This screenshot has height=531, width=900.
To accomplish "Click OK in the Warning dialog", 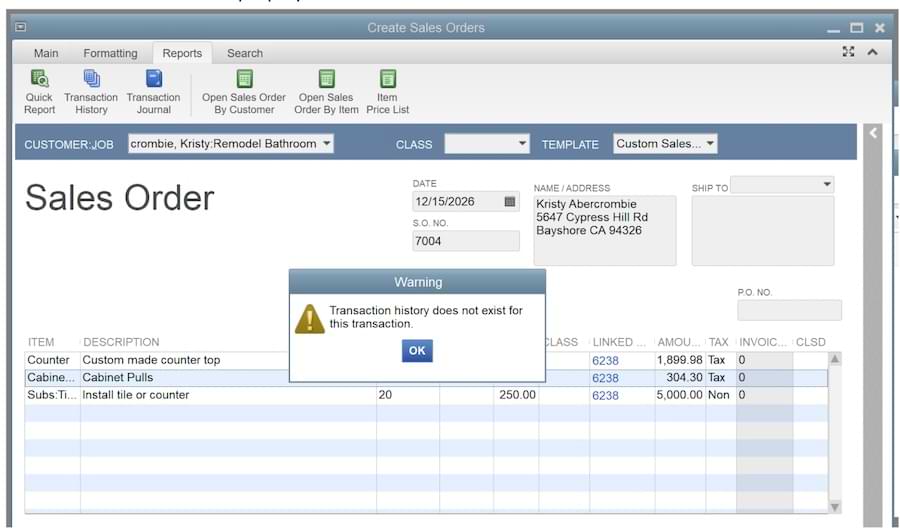I will [417, 351].
